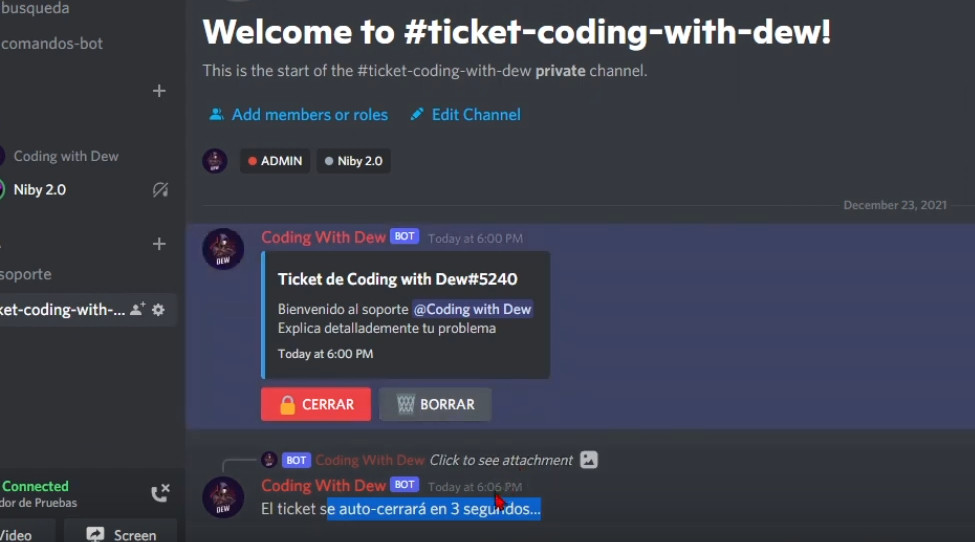Open the @Coding with Dew mention
This screenshot has height=542, width=975.
click(473, 309)
